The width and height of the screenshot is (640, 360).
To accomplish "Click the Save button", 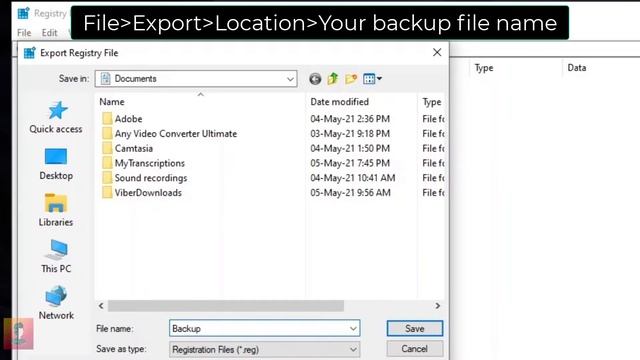I will [415, 329].
